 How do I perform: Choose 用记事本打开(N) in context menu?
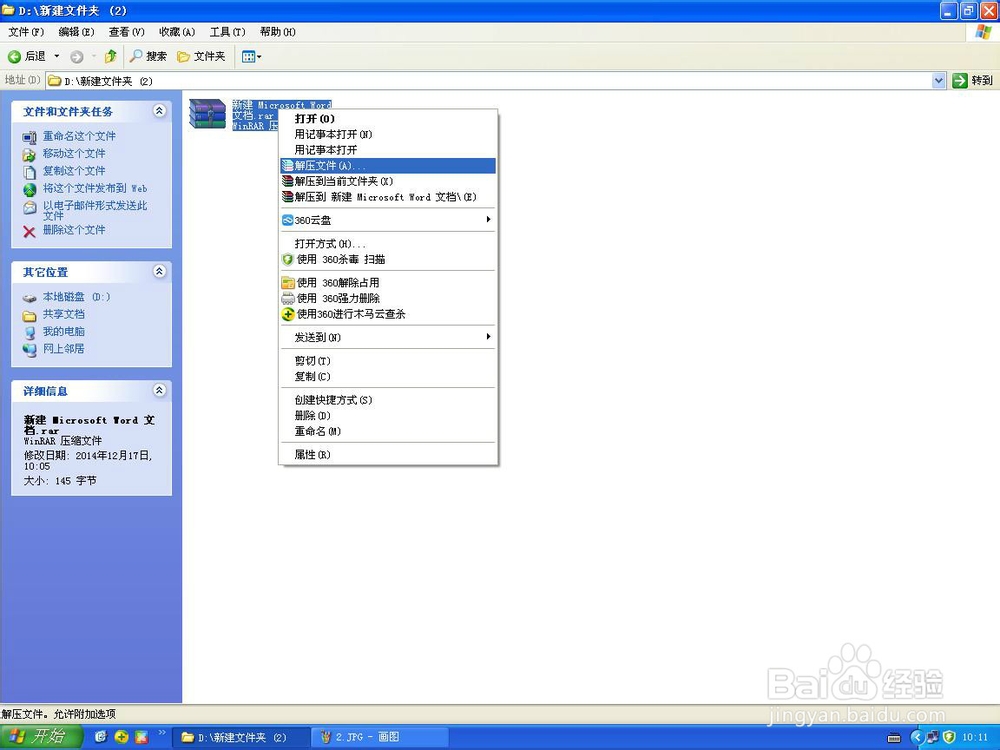click(x=388, y=134)
